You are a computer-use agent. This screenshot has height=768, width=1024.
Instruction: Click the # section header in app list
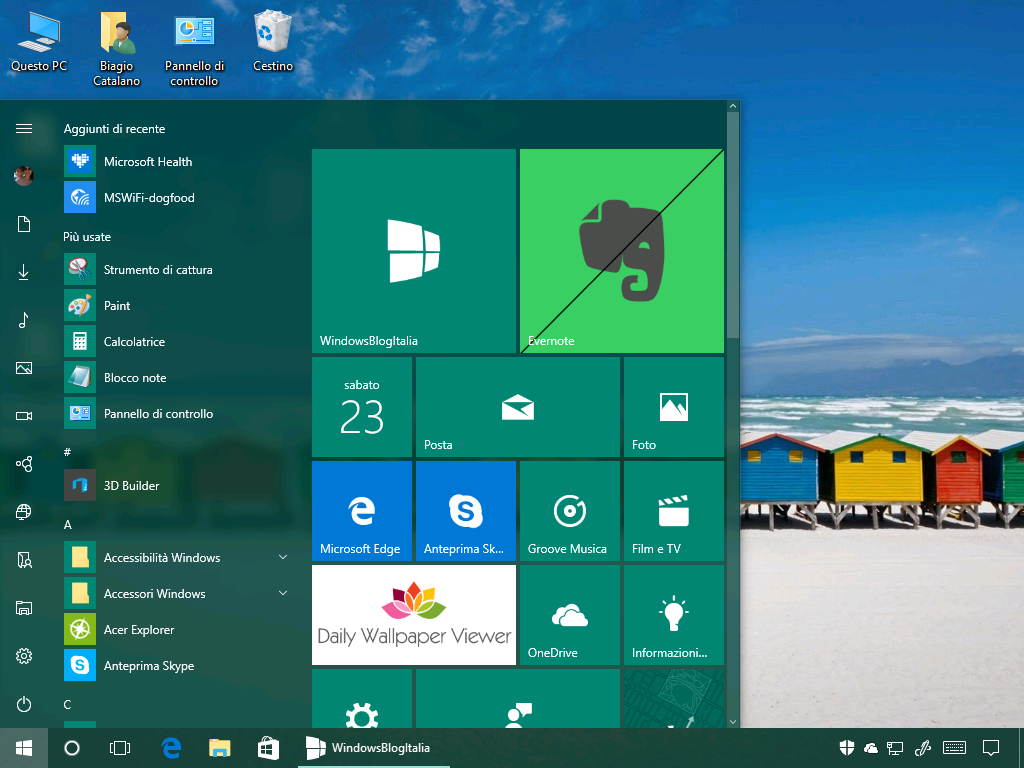coord(67,452)
